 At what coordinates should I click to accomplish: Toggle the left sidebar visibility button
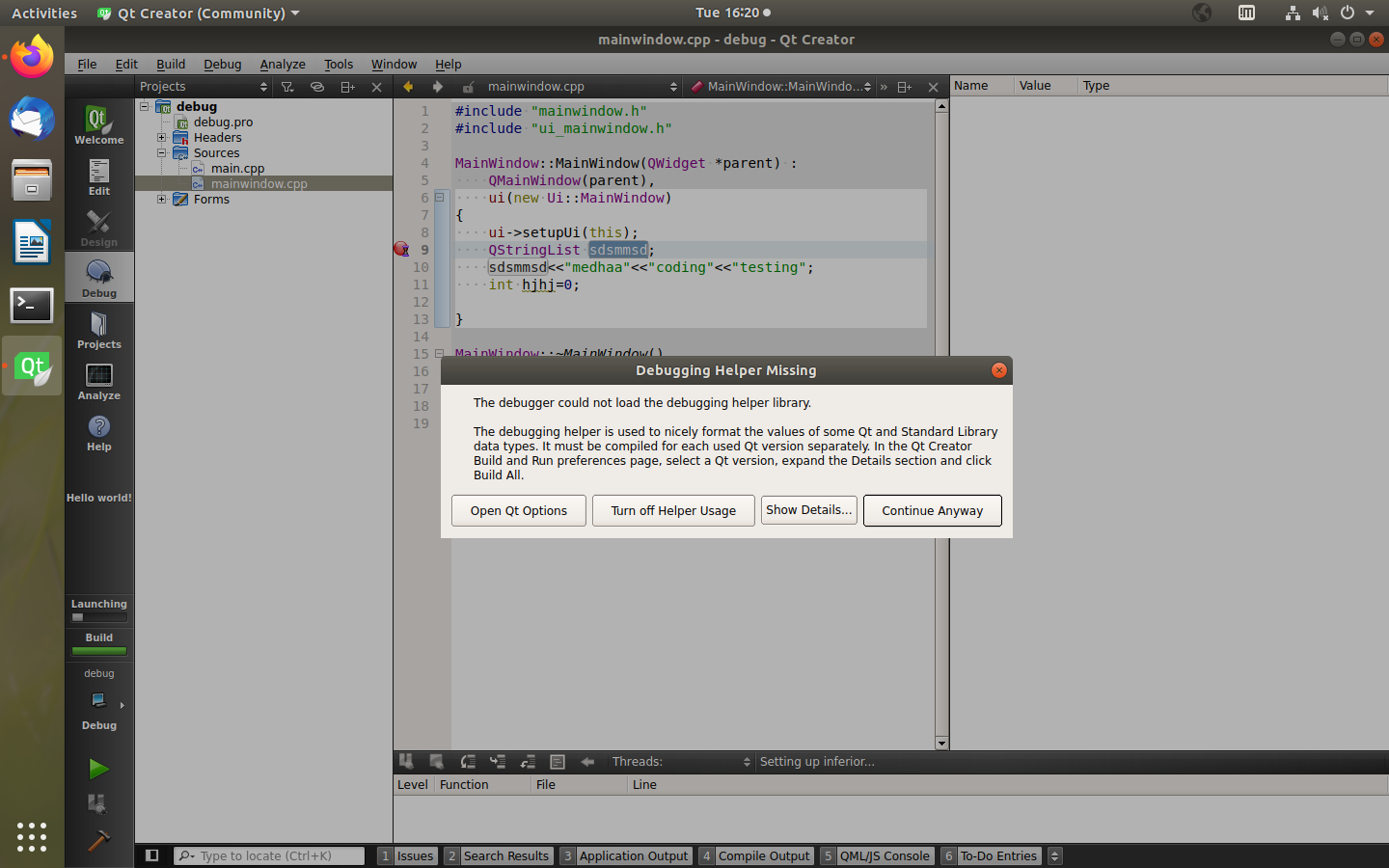151,855
